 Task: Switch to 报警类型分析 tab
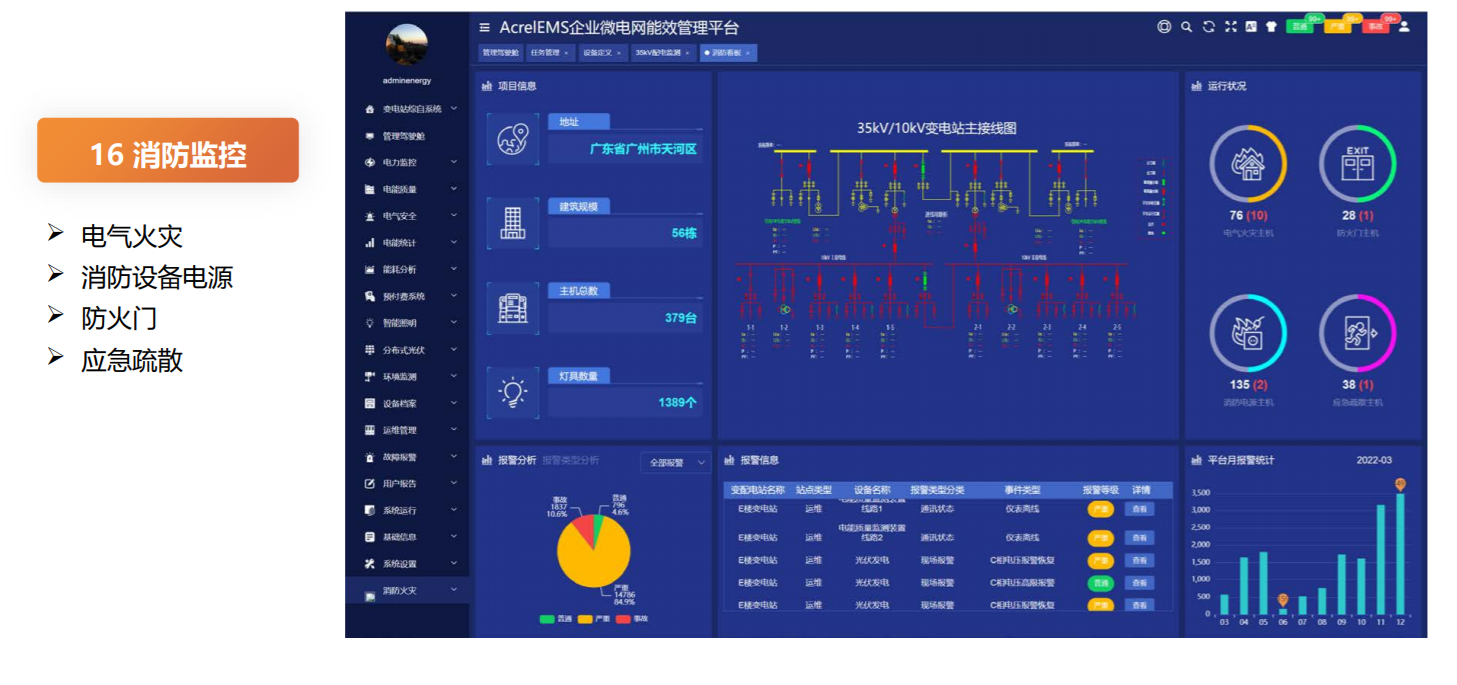(x=570, y=461)
